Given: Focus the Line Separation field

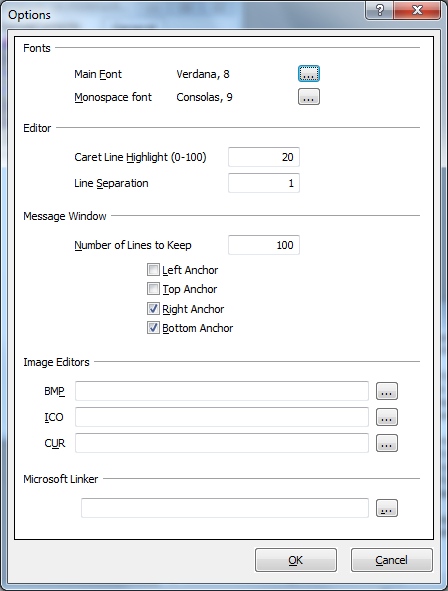Looking at the screenshot, I should tap(264, 183).
